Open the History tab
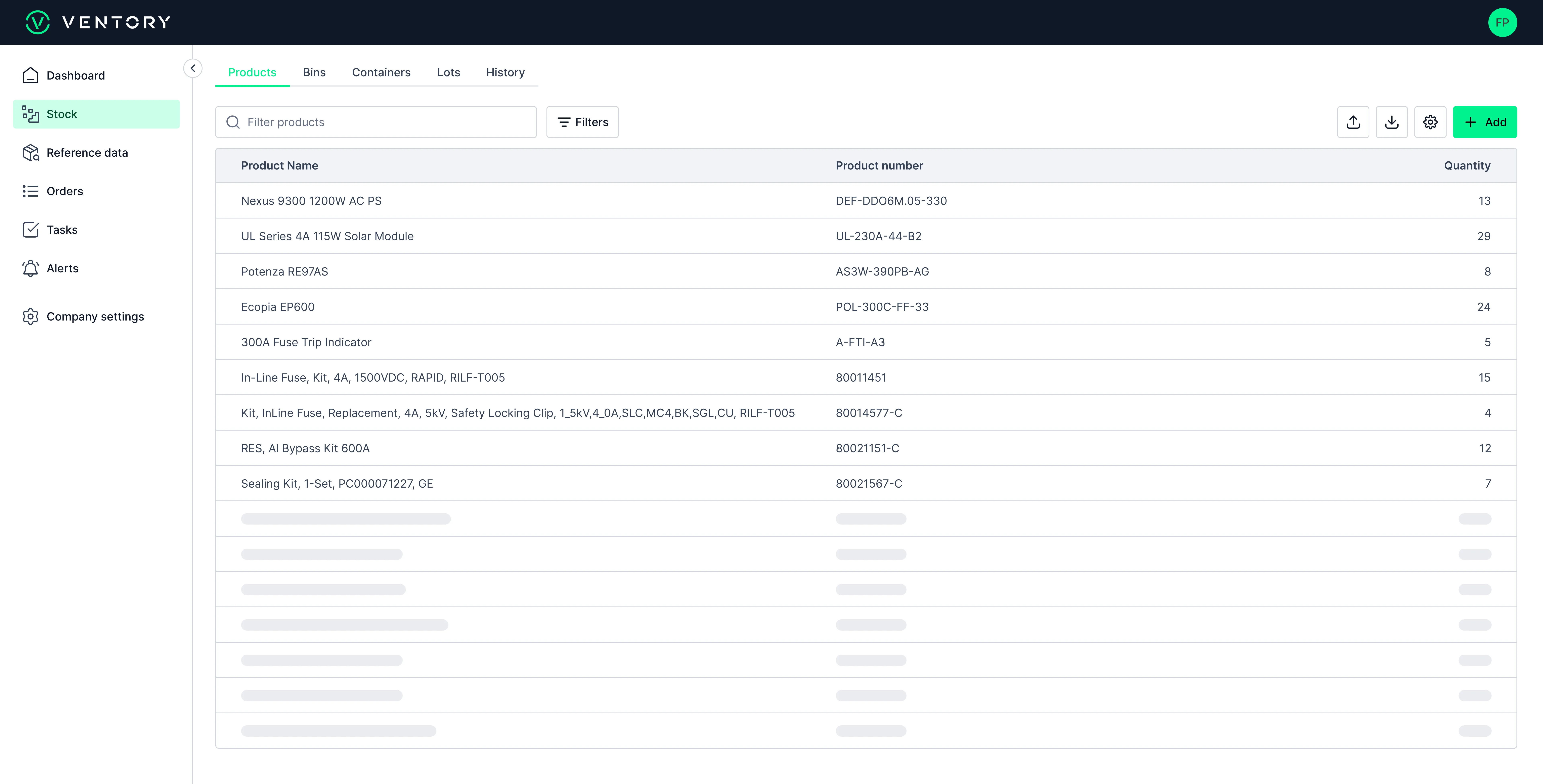The image size is (1543, 784). point(505,72)
